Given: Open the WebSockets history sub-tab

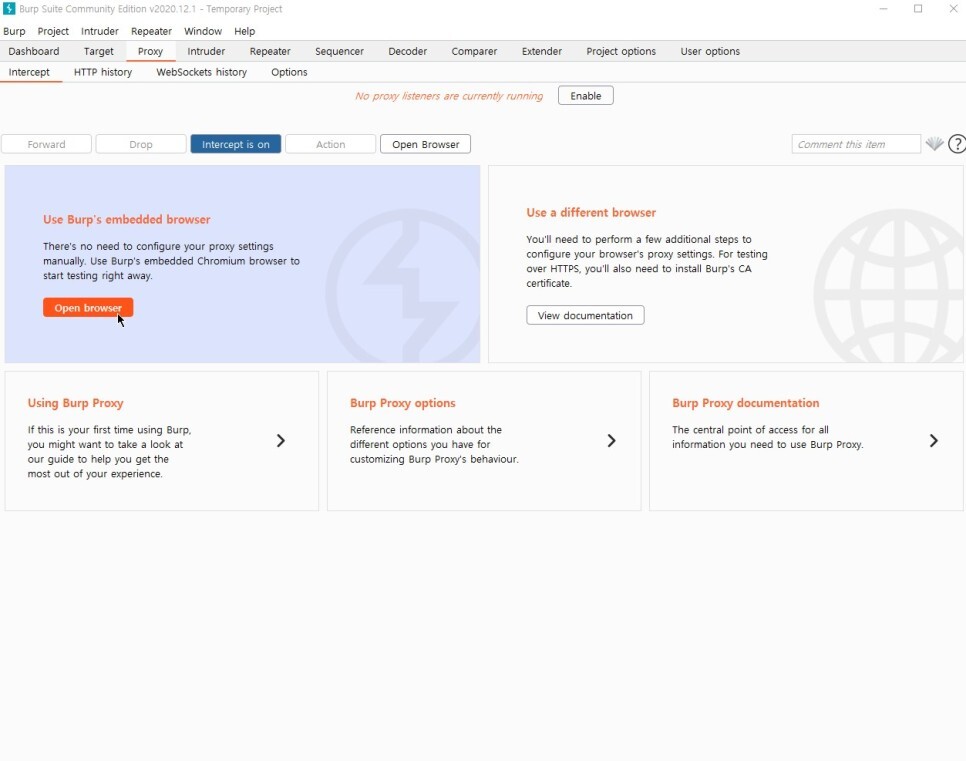Looking at the screenshot, I should (201, 72).
